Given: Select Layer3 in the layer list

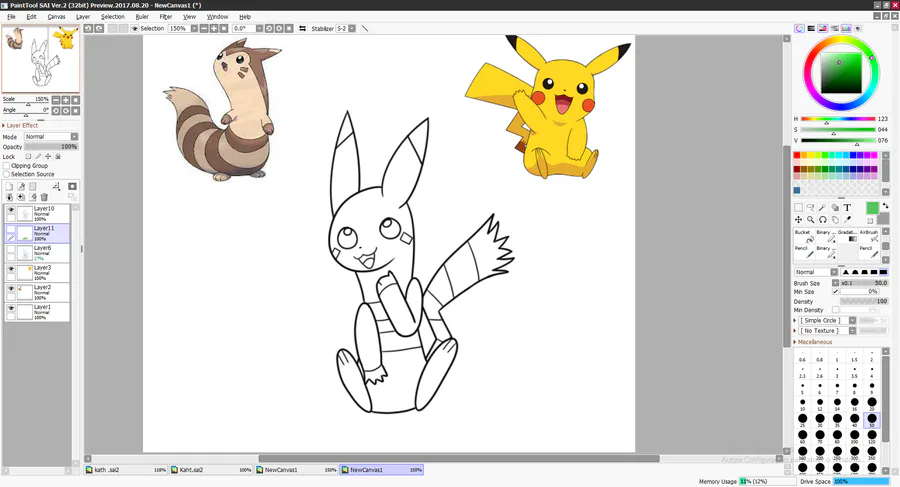Looking at the screenshot, I should click(50, 271).
